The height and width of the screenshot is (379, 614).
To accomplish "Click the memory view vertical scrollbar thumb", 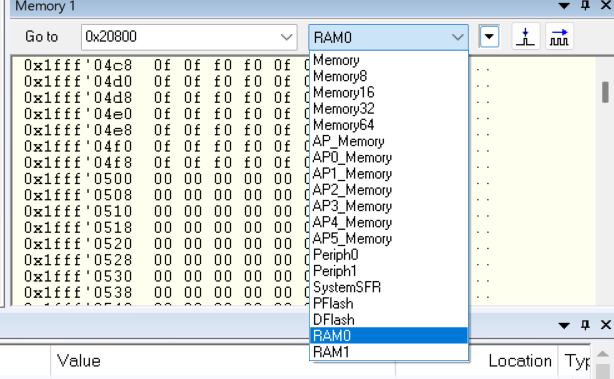I will click(x=605, y=92).
